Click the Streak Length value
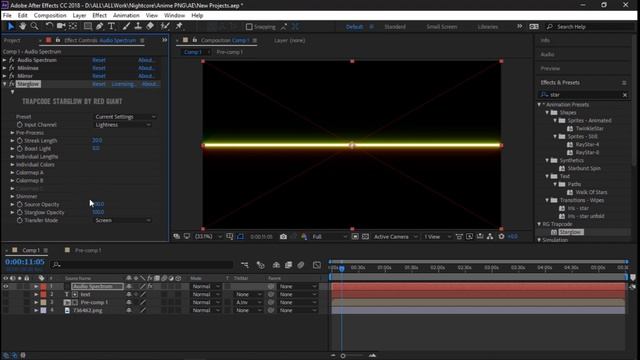Screen dimensions: 640x360 coord(97,140)
